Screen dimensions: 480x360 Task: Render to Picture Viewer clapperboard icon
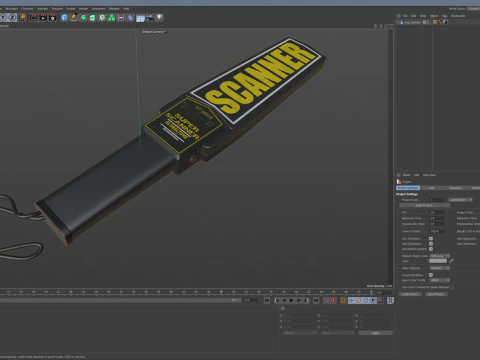coord(43,17)
